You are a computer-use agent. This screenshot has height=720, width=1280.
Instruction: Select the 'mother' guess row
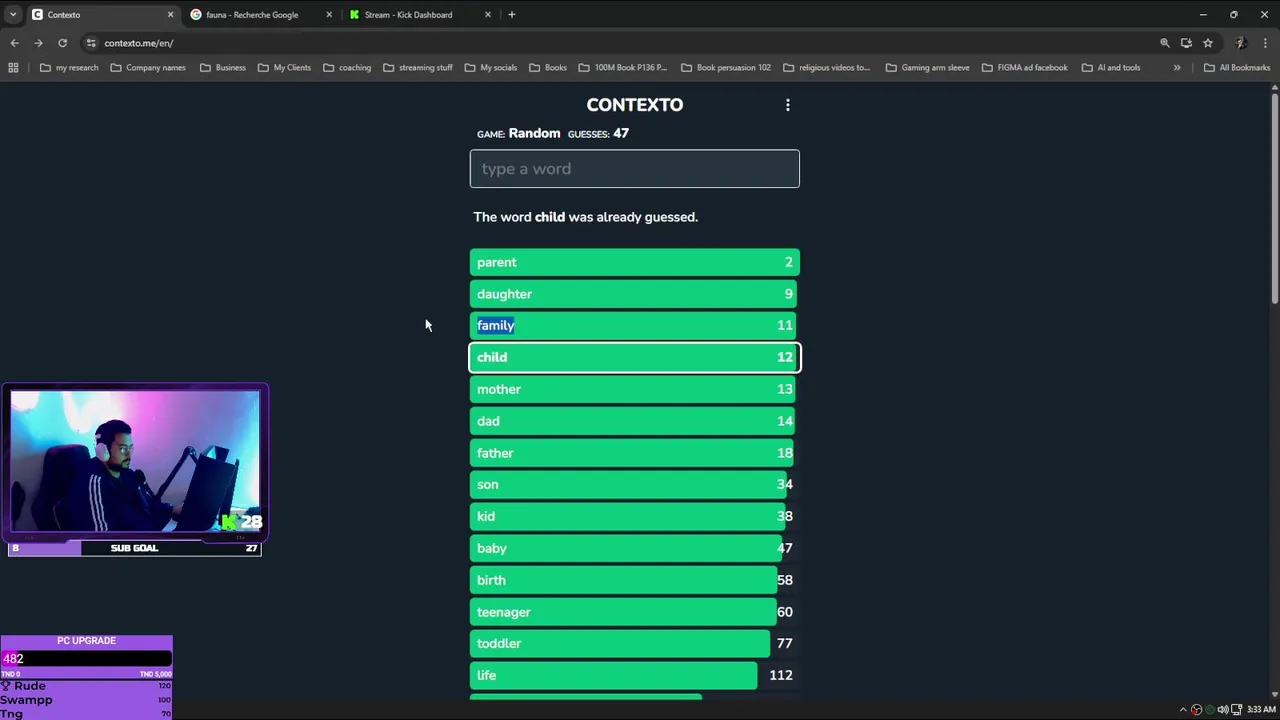point(635,389)
